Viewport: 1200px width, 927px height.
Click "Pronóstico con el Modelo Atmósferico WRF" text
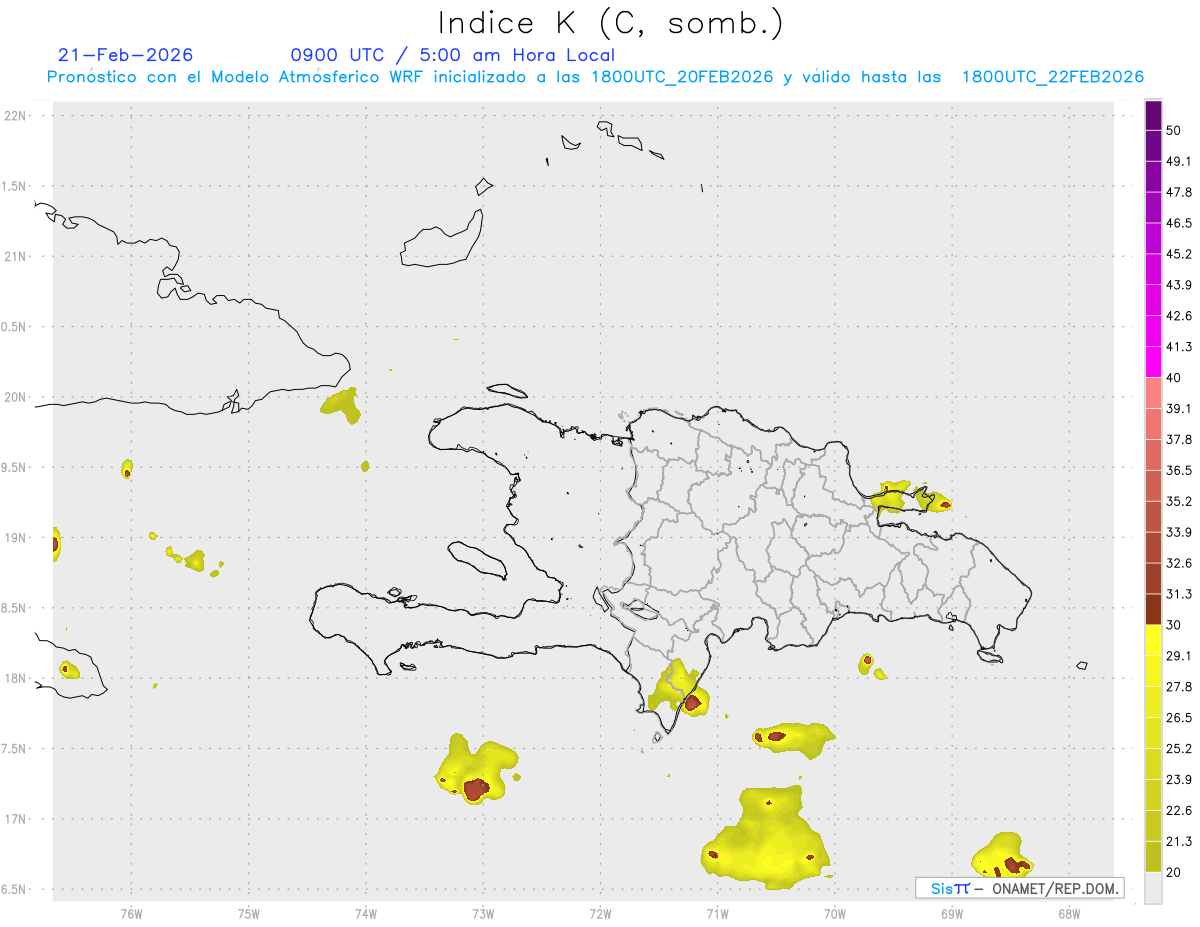point(236,77)
